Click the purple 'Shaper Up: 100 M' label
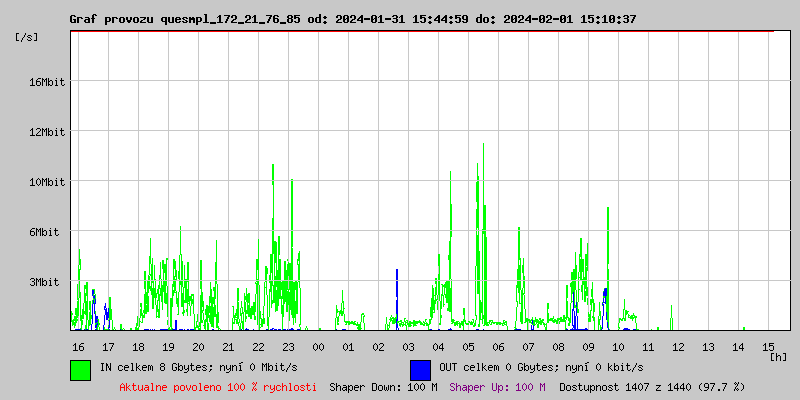 click(497, 386)
